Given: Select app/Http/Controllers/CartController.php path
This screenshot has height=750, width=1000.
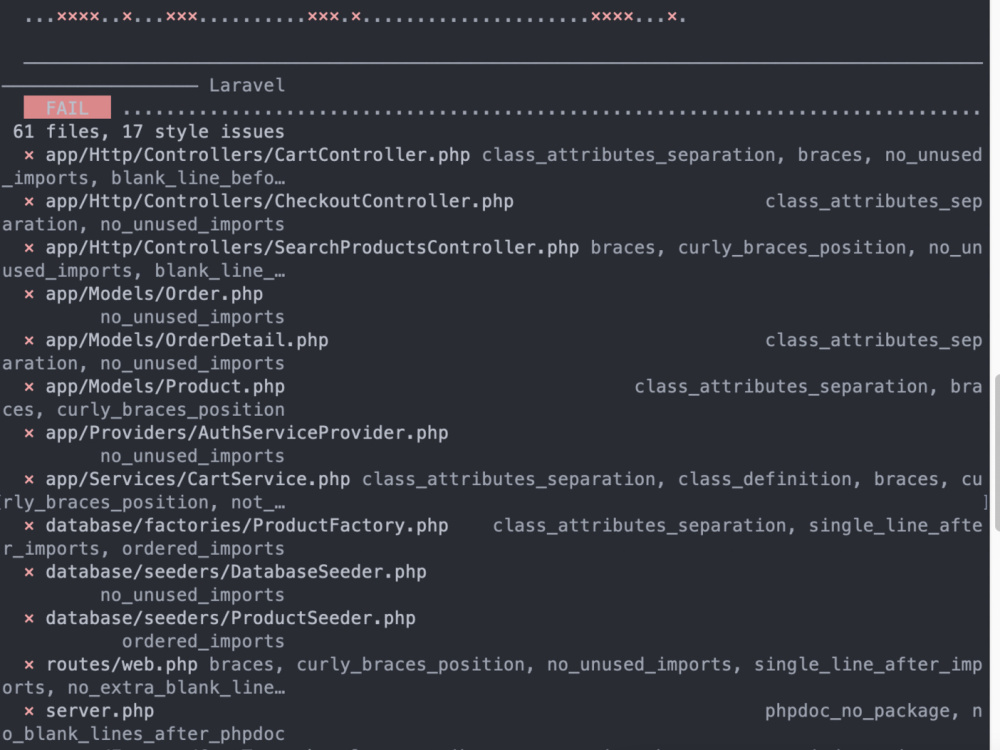Looking at the screenshot, I should [x=258, y=155].
